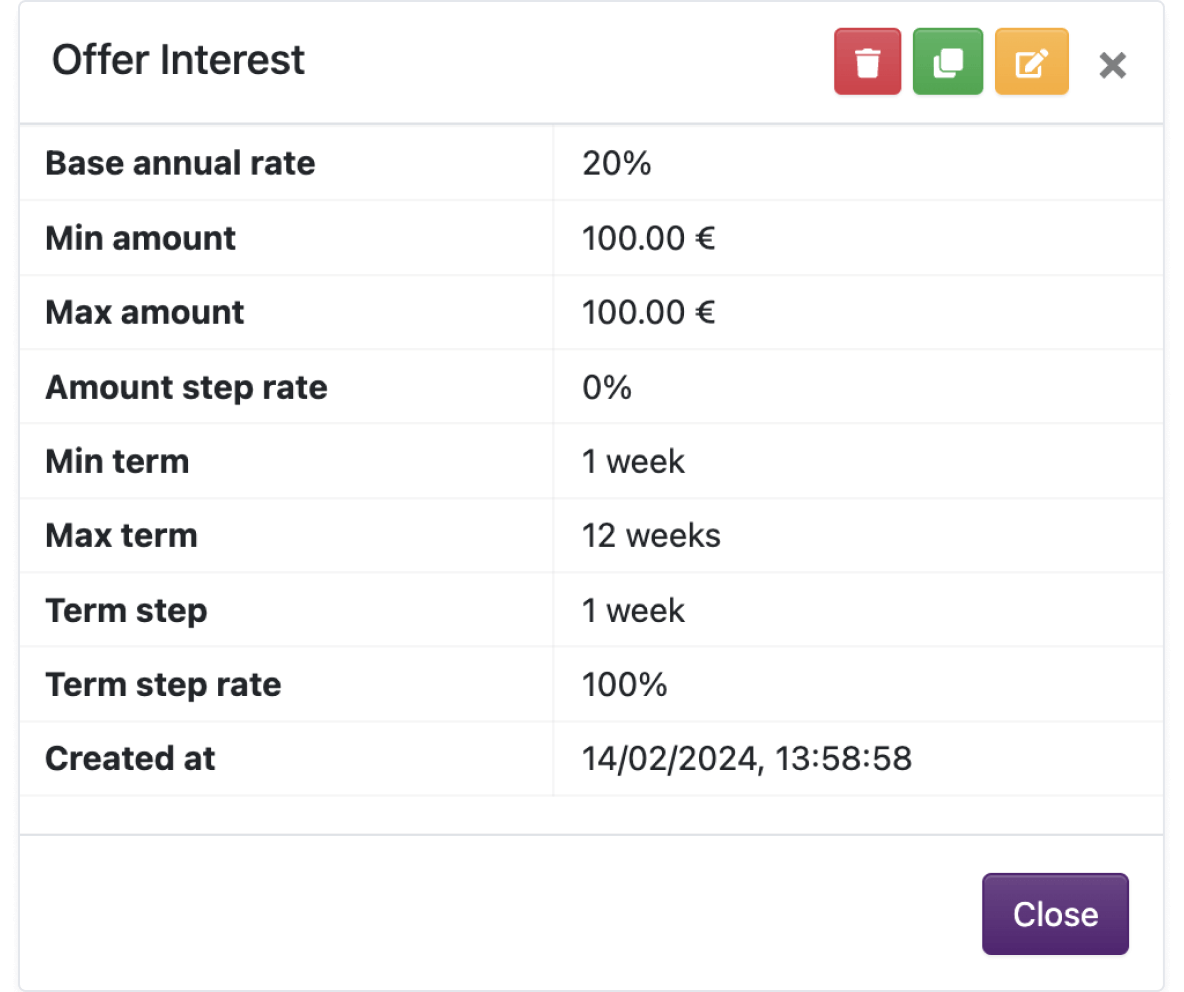Screen dimensions: 1184x992
Task: Click the Created at timestamp value
Action: coord(747,759)
